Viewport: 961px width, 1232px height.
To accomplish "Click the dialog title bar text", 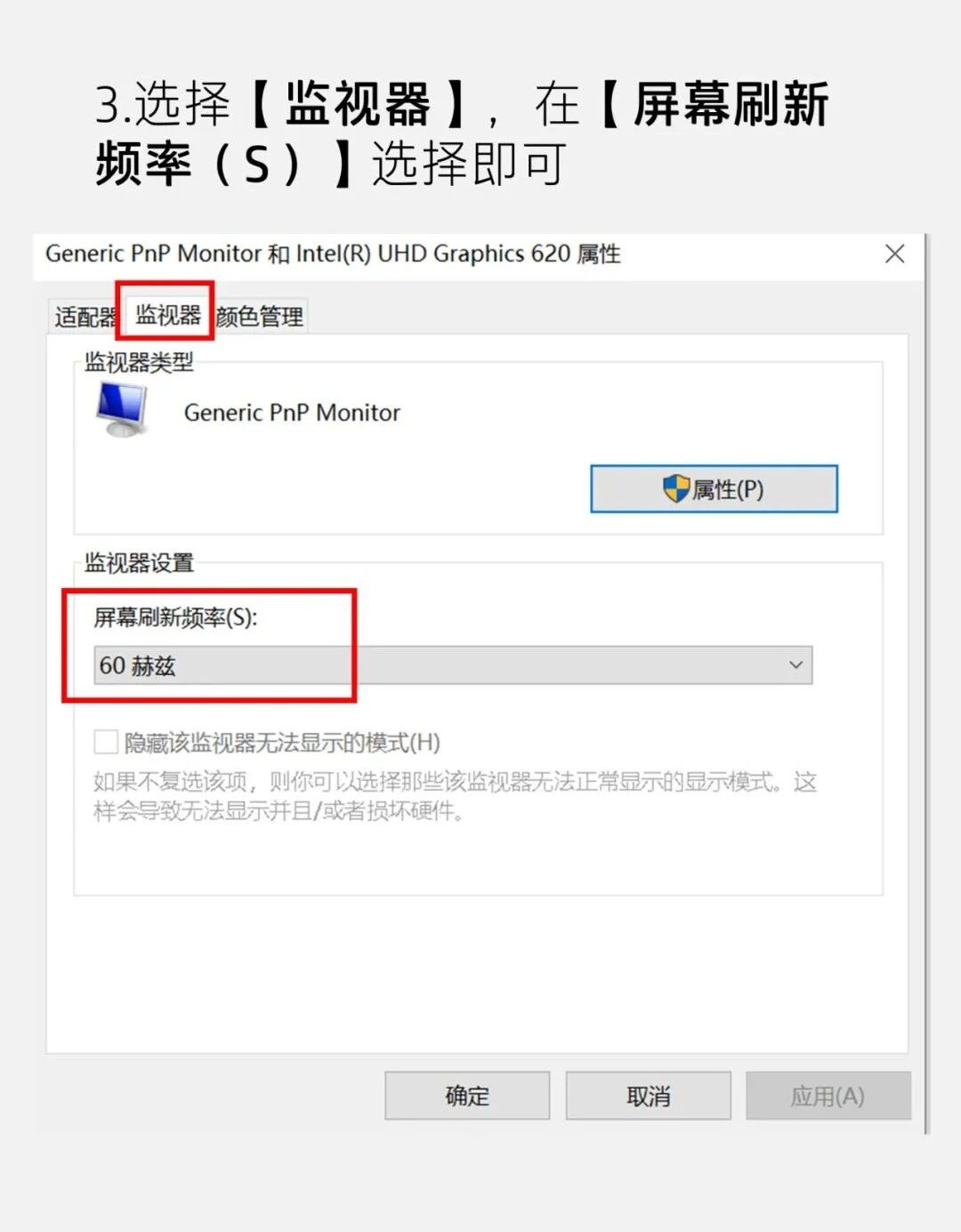I will coord(333,254).
